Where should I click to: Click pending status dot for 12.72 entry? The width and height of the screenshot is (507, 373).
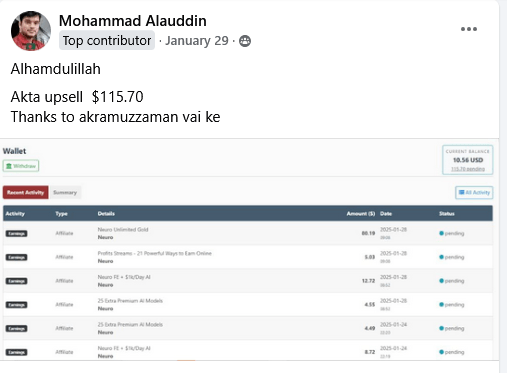point(441,281)
